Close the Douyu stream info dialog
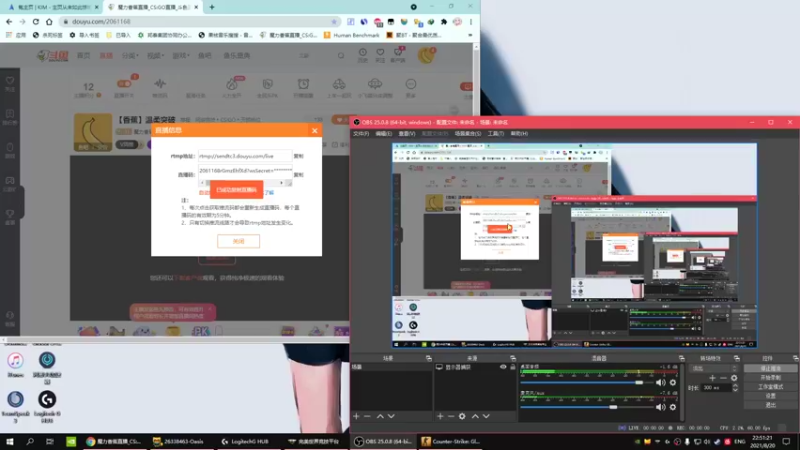The image size is (800, 450). point(315,131)
